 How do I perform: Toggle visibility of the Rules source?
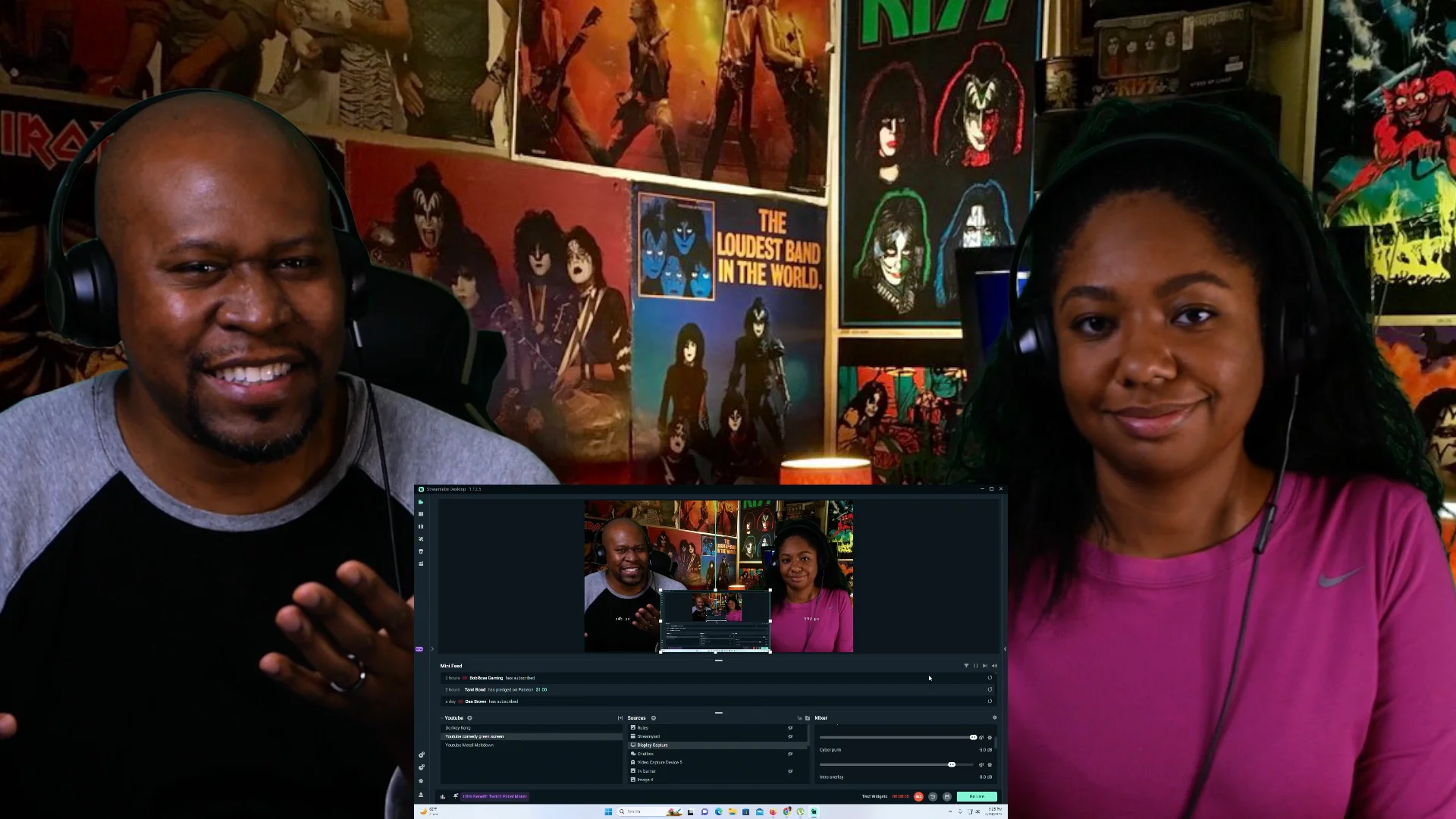point(790,728)
